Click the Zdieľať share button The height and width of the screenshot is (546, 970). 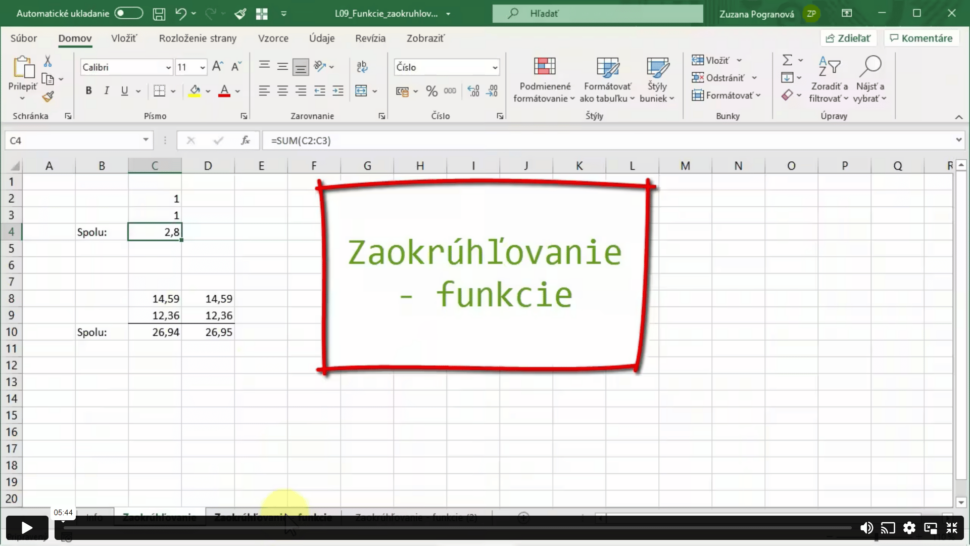coord(848,38)
